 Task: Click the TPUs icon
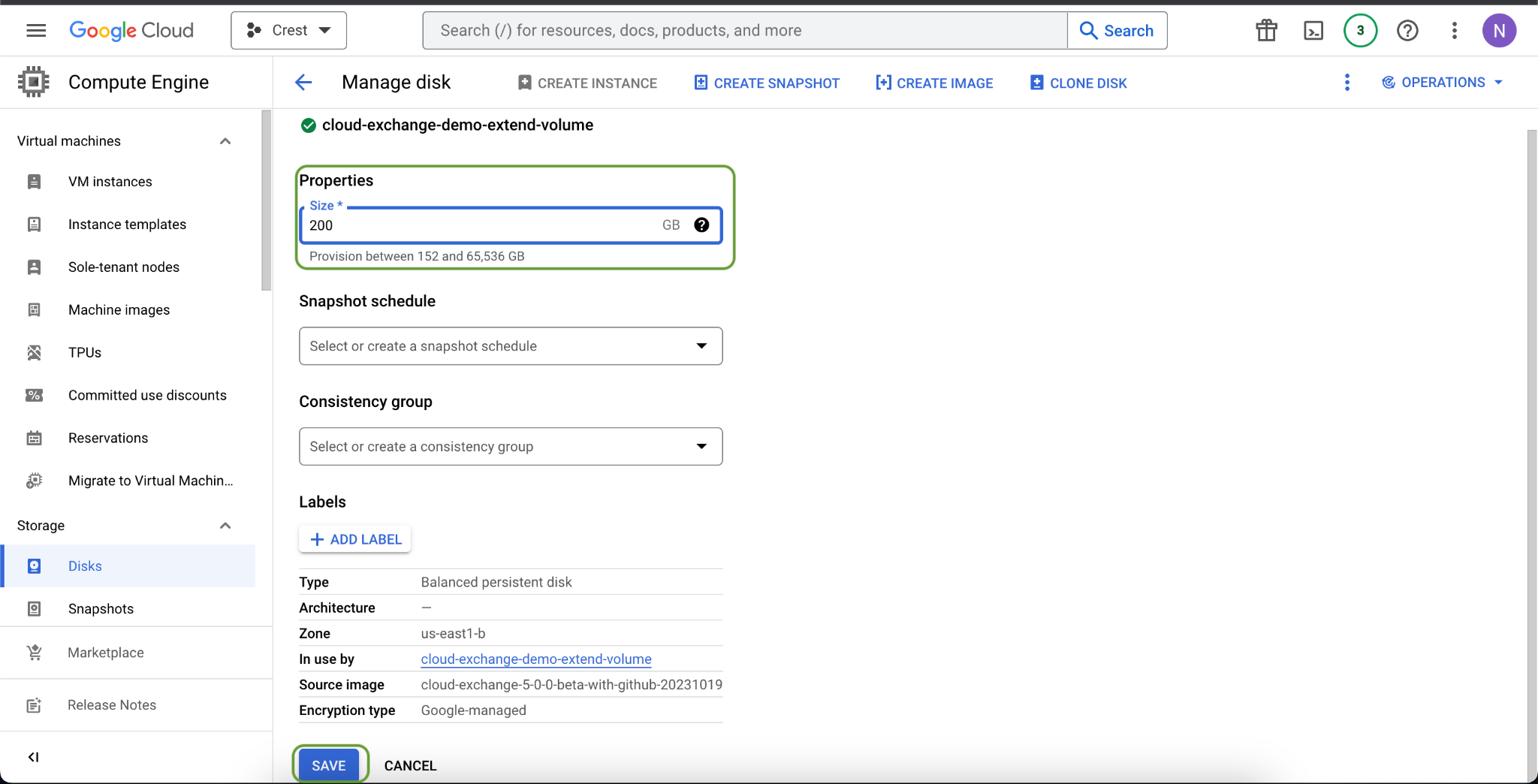(34, 353)
